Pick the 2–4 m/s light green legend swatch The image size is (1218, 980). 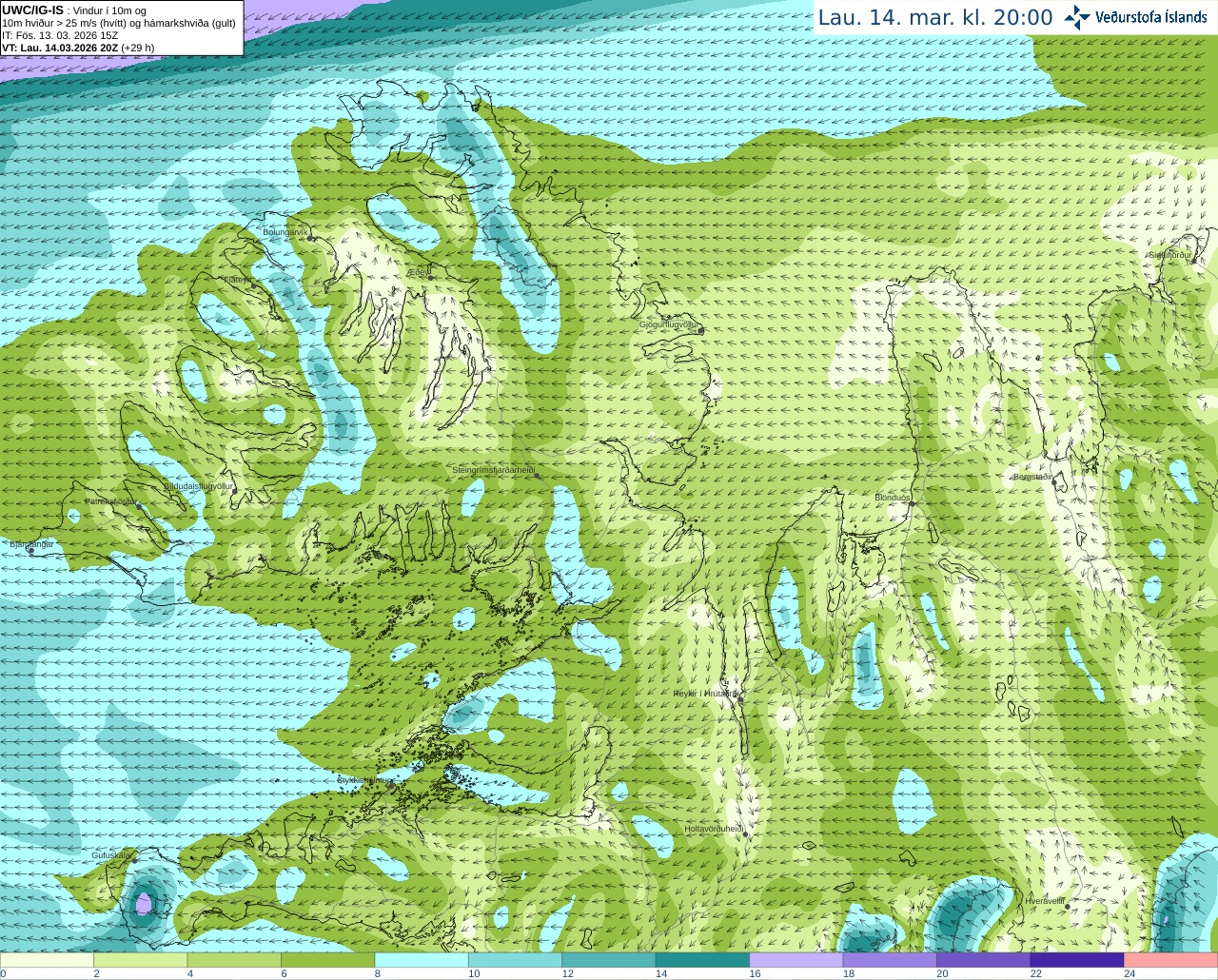coord(141,959)
